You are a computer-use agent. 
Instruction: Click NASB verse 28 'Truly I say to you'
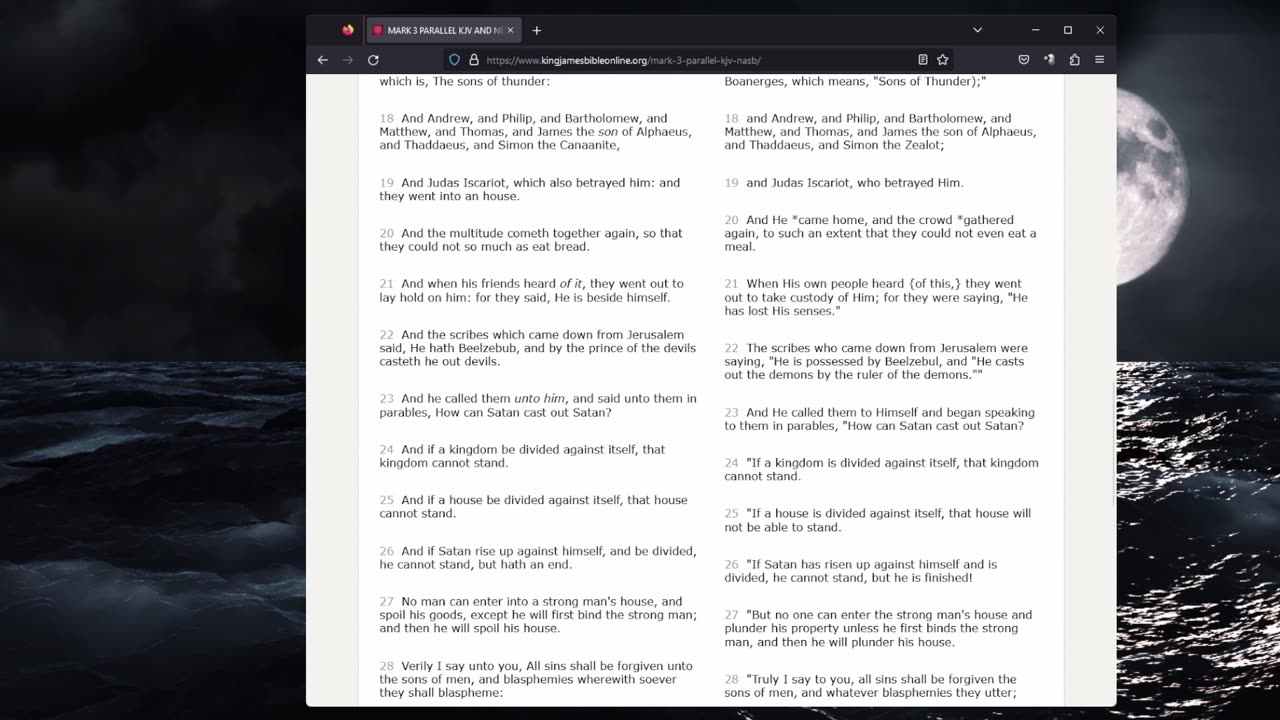[870, 685]
